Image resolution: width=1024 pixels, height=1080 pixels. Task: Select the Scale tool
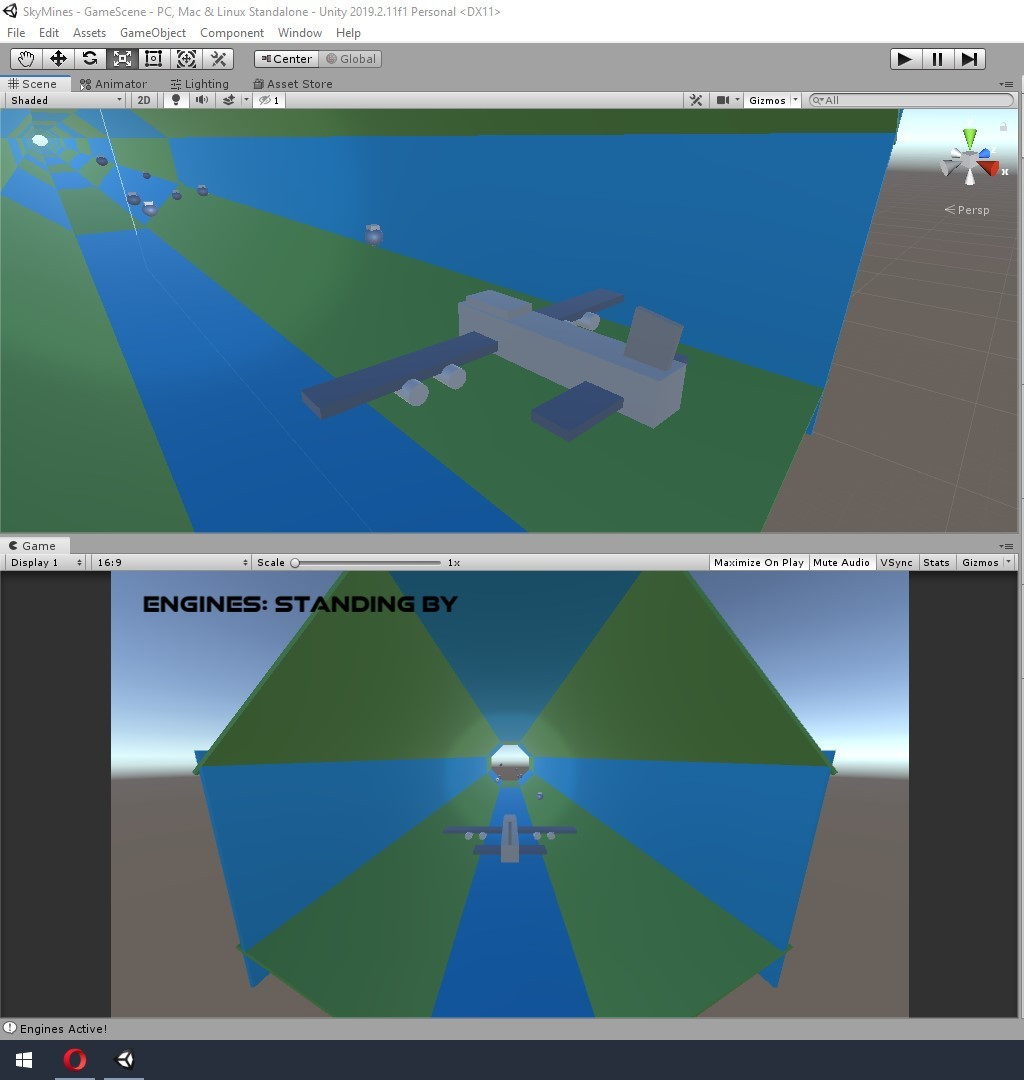122,59
